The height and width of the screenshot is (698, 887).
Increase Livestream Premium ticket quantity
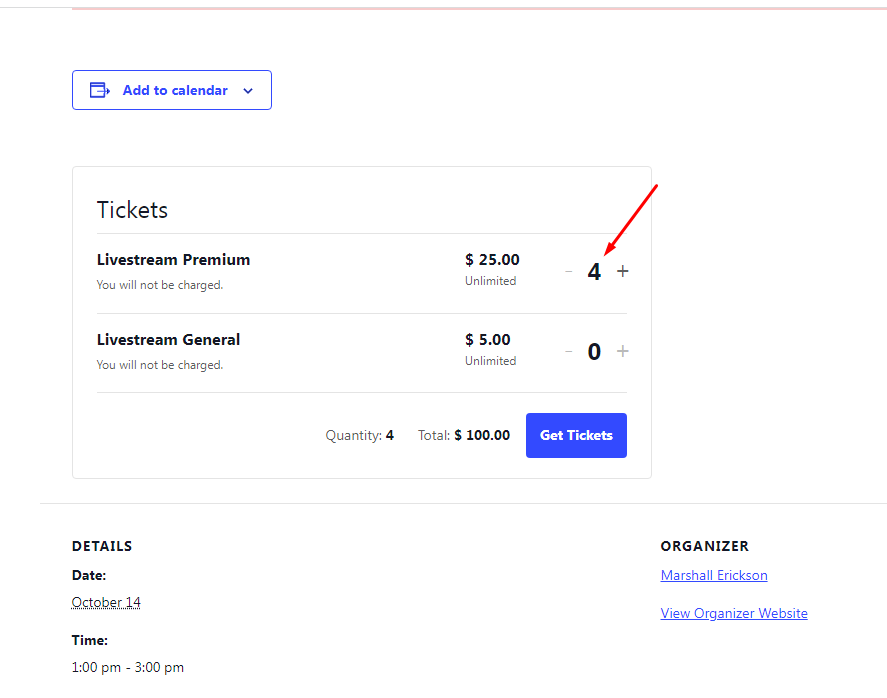tap(622, 272)
